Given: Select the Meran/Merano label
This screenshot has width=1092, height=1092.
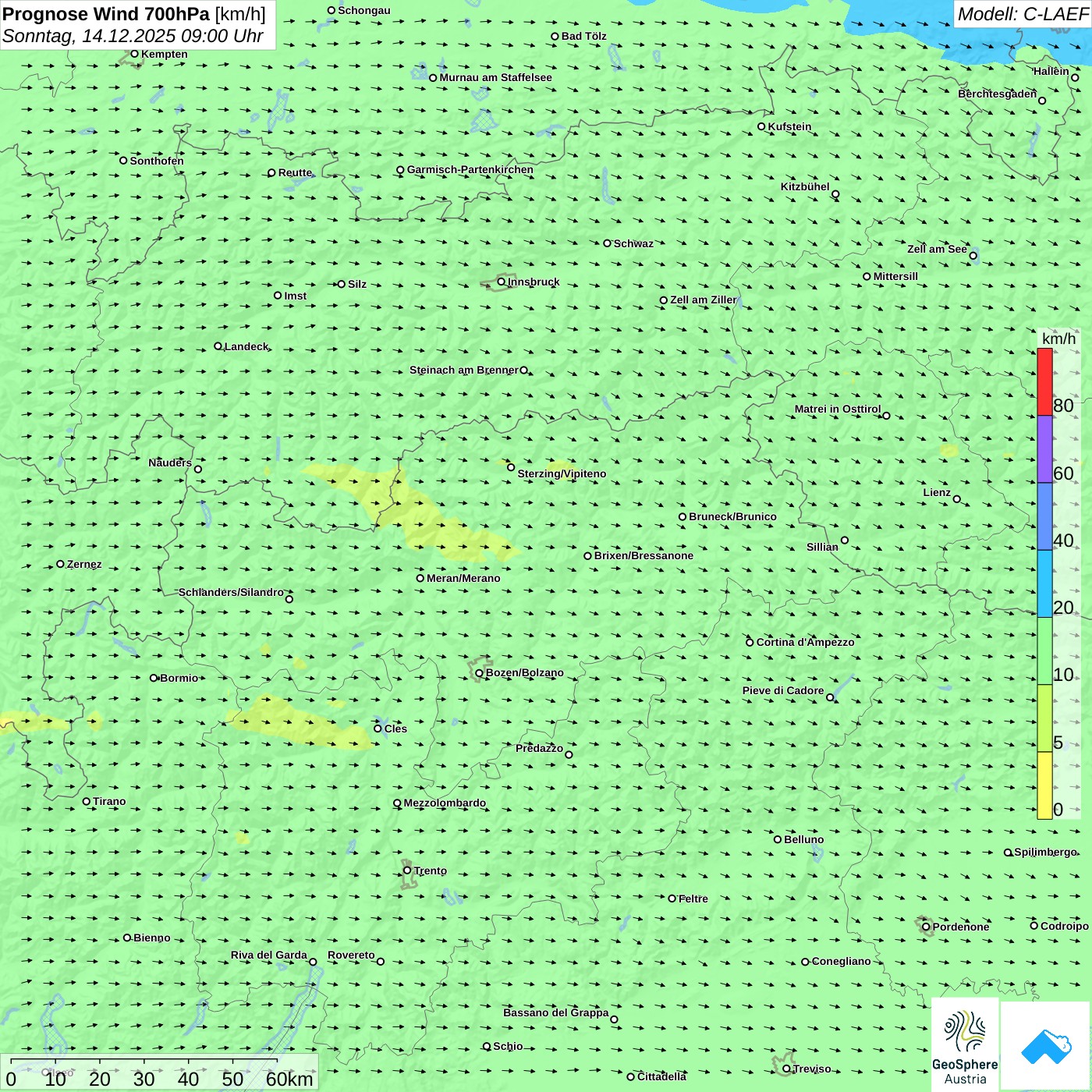Looking at the screenshot, I should point(463,578).
